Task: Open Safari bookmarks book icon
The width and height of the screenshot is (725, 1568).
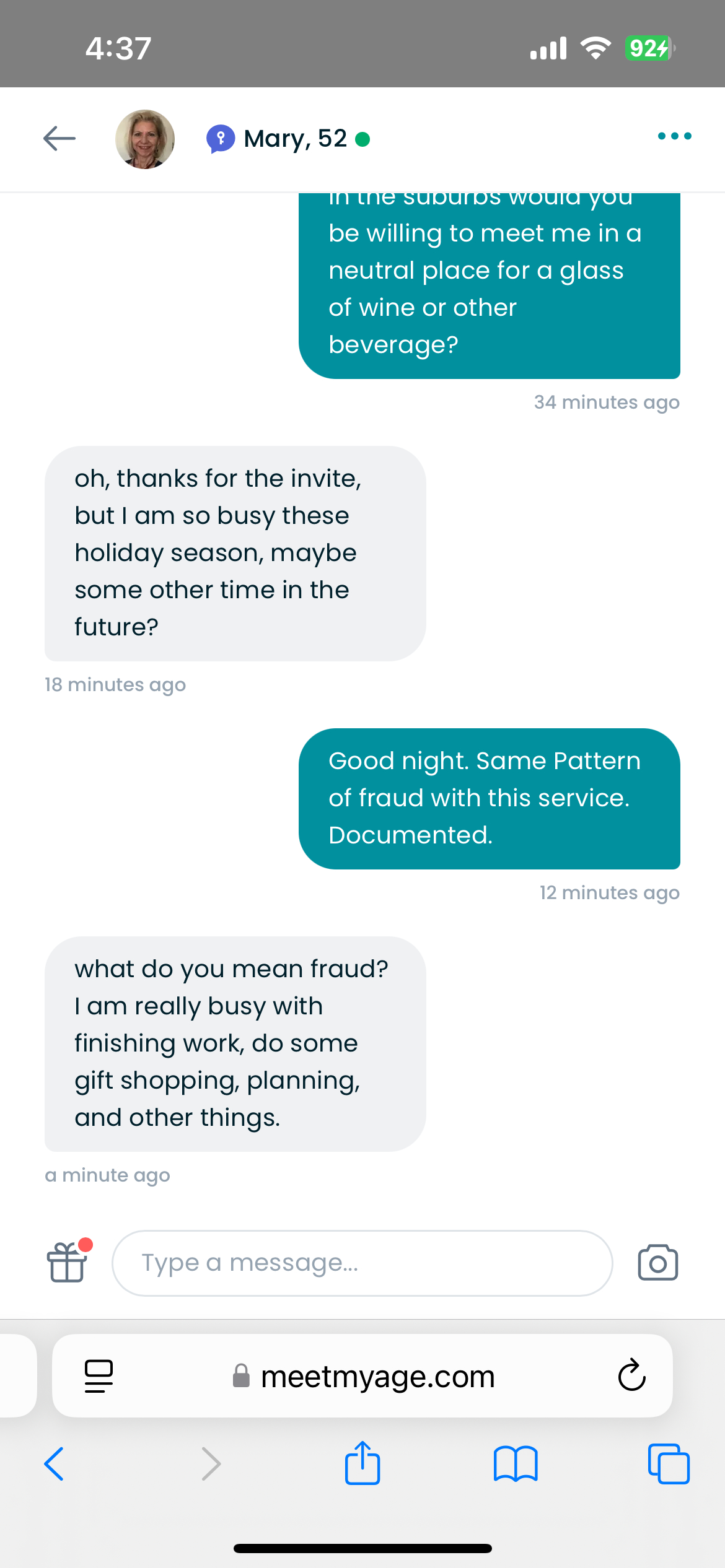Action: click(516, 1464)
